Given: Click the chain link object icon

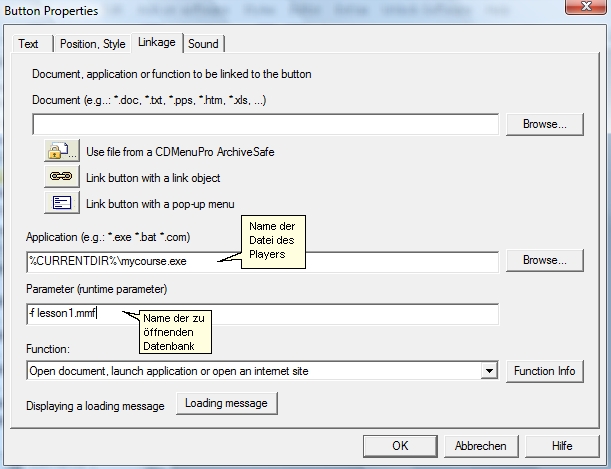Looking at the screenshot, I should click(60, 177).
